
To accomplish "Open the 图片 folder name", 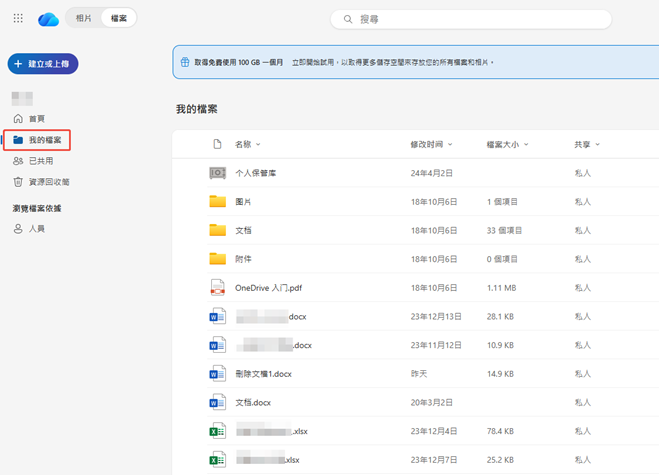I will click(x=243, y=202).
